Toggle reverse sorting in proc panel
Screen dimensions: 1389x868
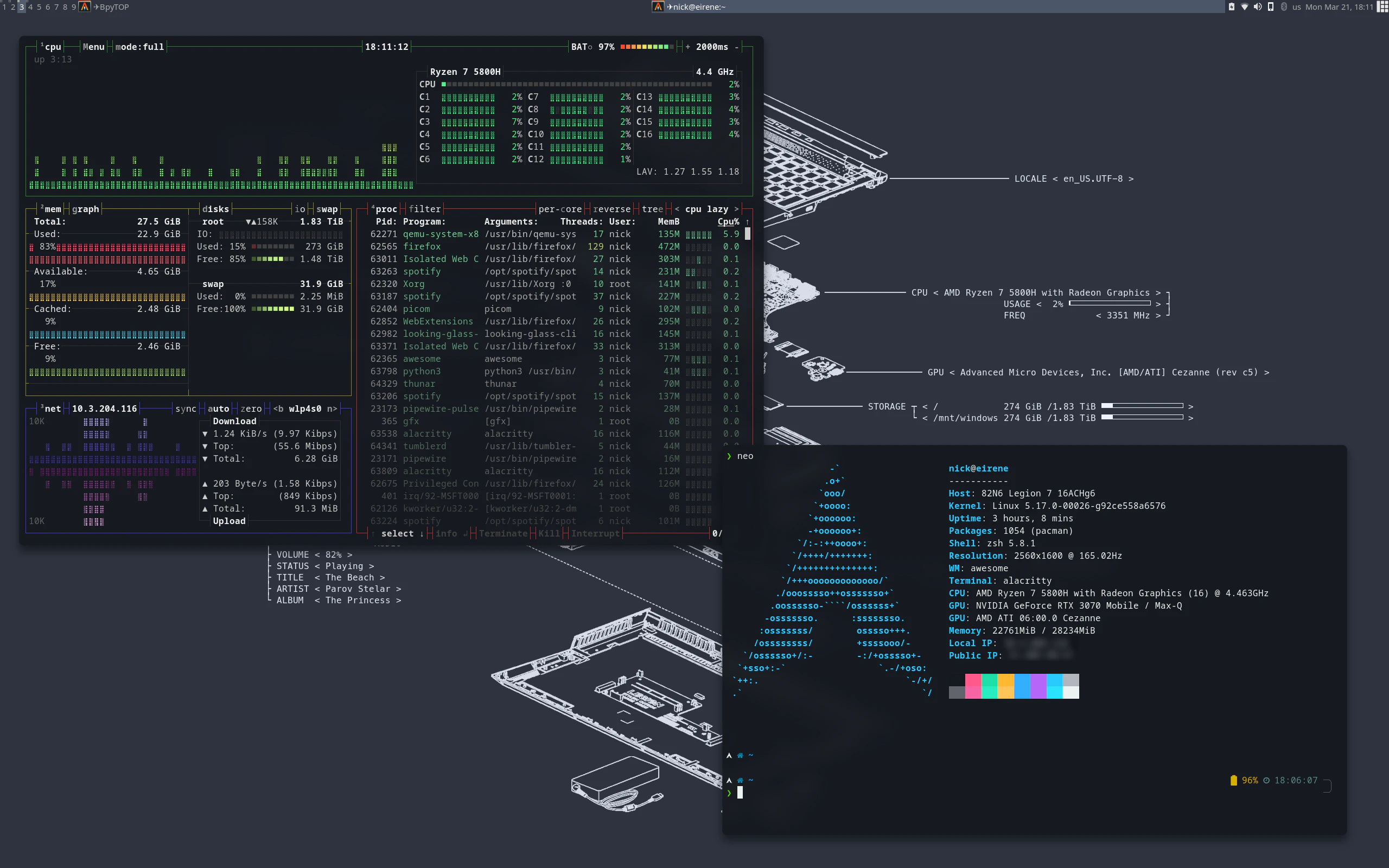pos(611,209)
